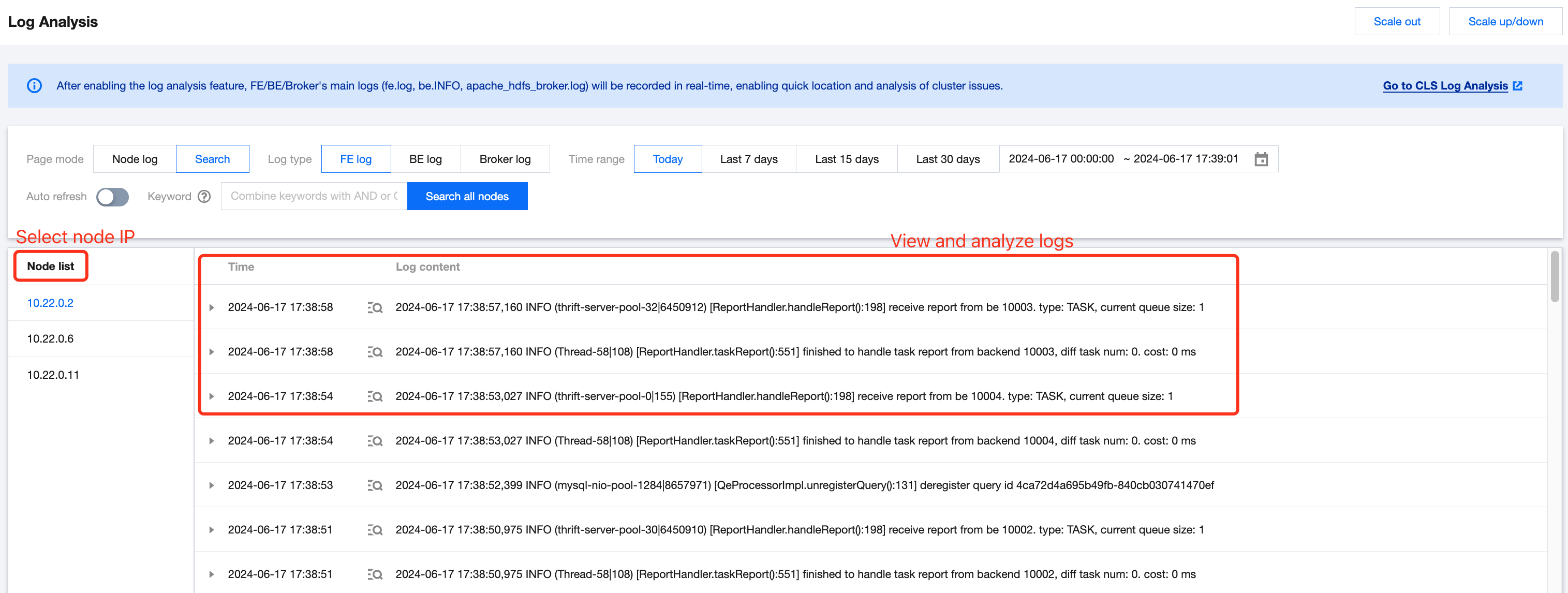Click the blue info icon in the banner

pyautogui.click(x=35, y=86)
